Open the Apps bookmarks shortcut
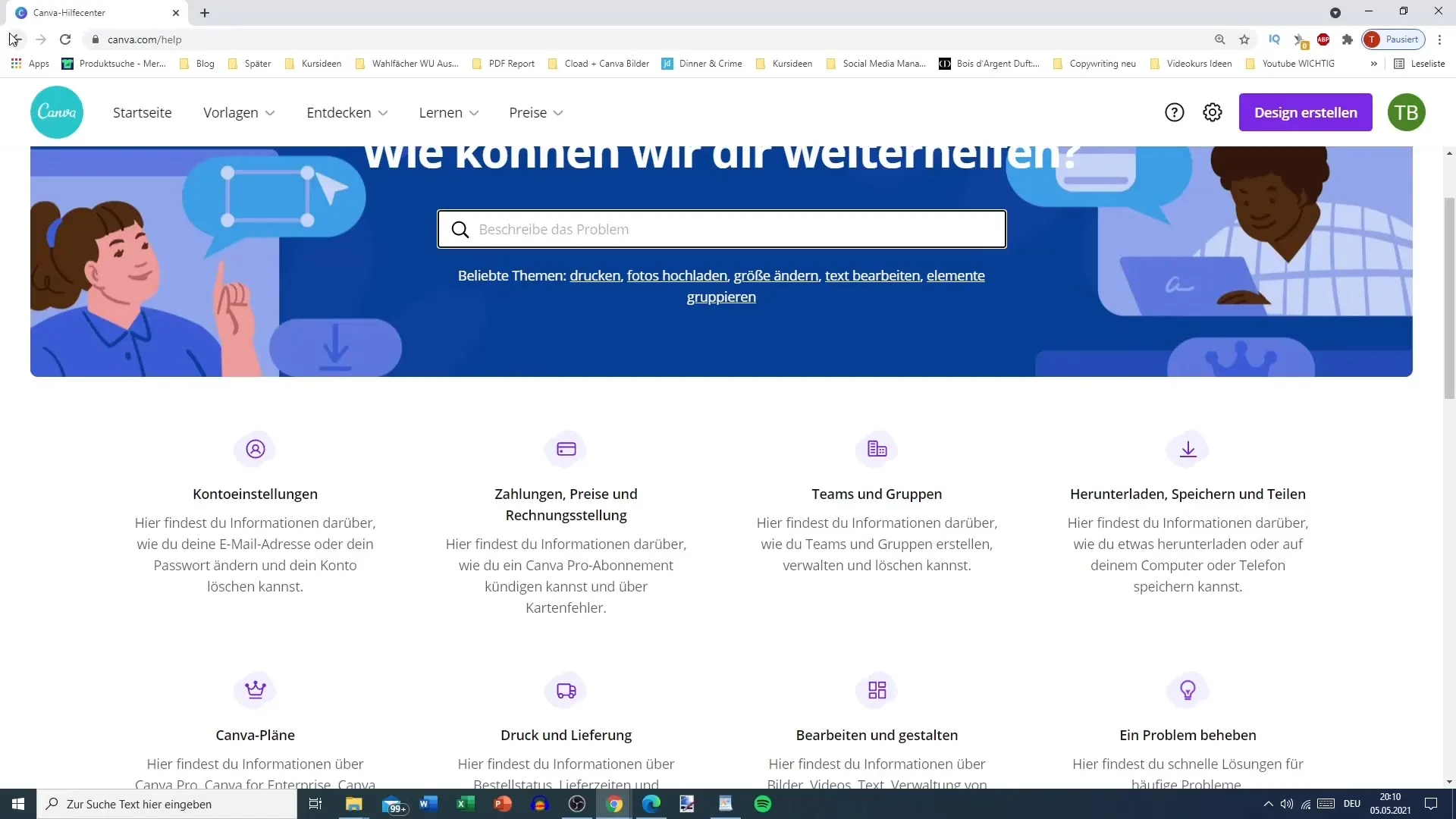The height and width of the screenshot is (819, 1456). point(30,64)
